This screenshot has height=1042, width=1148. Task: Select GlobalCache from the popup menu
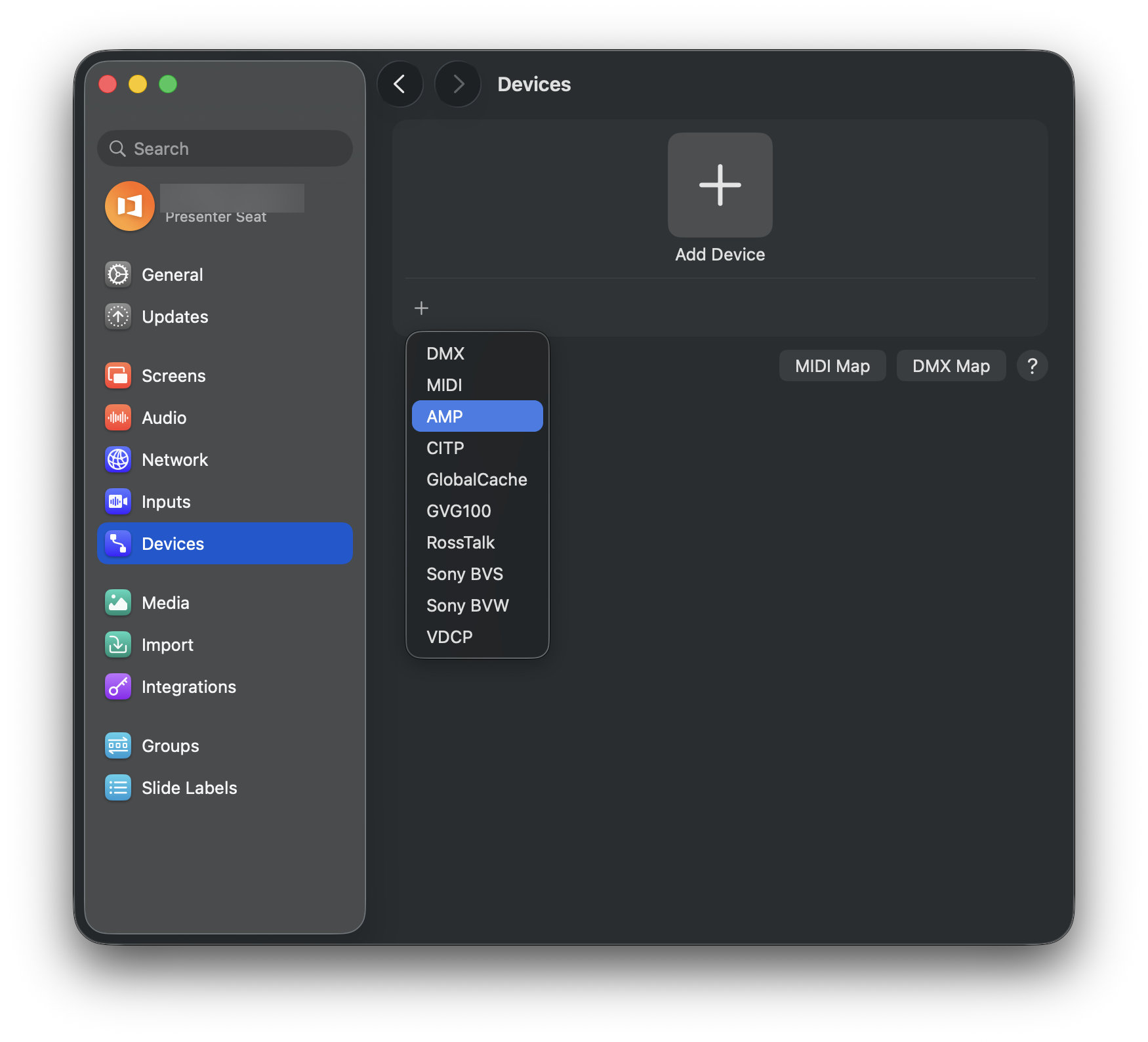[x=478, y=479]
